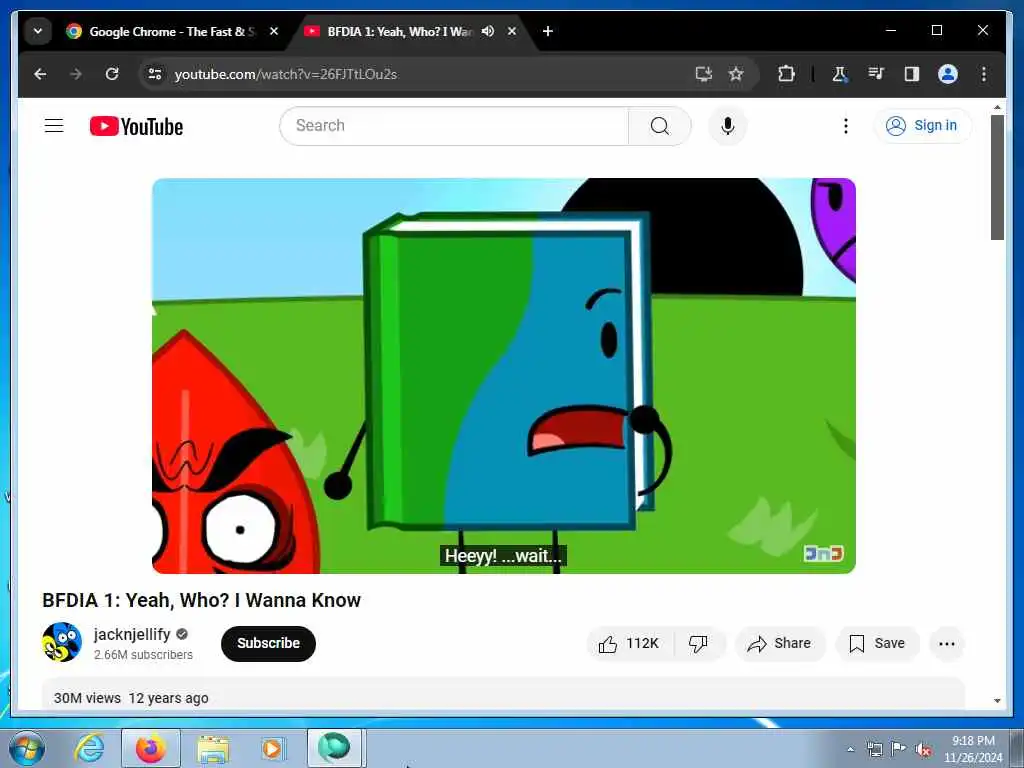
Task: Open jacknjellify channel avatar
Action: (62, 642)
